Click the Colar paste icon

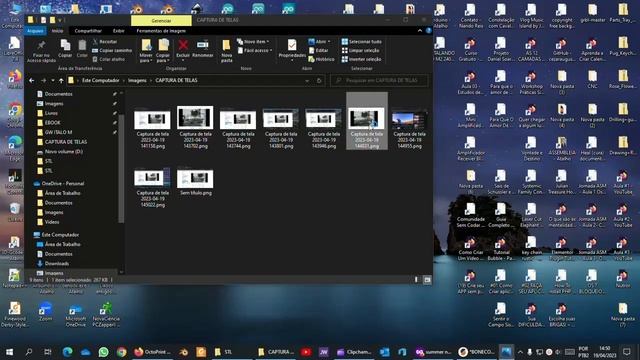pos(82,49)
